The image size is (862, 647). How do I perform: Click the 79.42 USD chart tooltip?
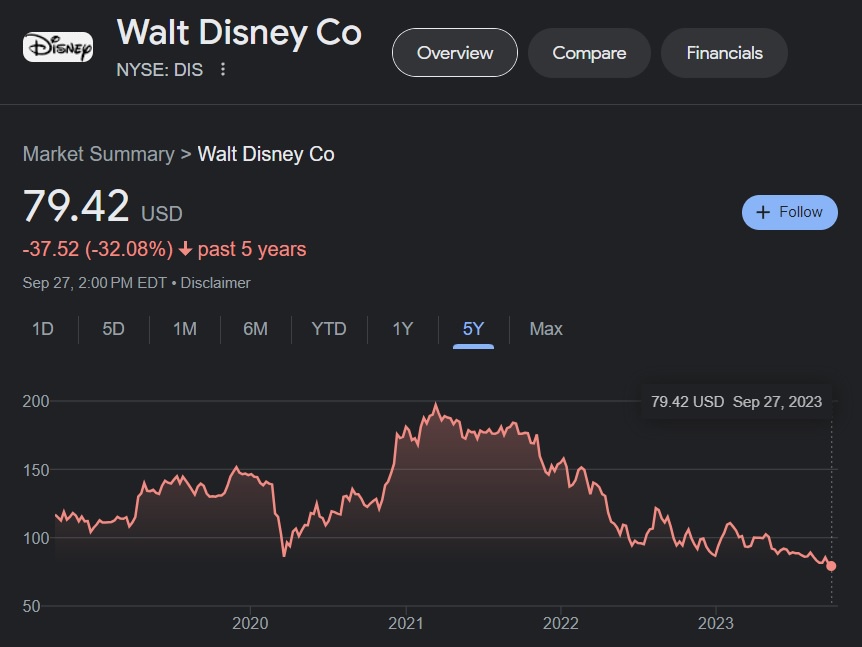tap(736, 402)
